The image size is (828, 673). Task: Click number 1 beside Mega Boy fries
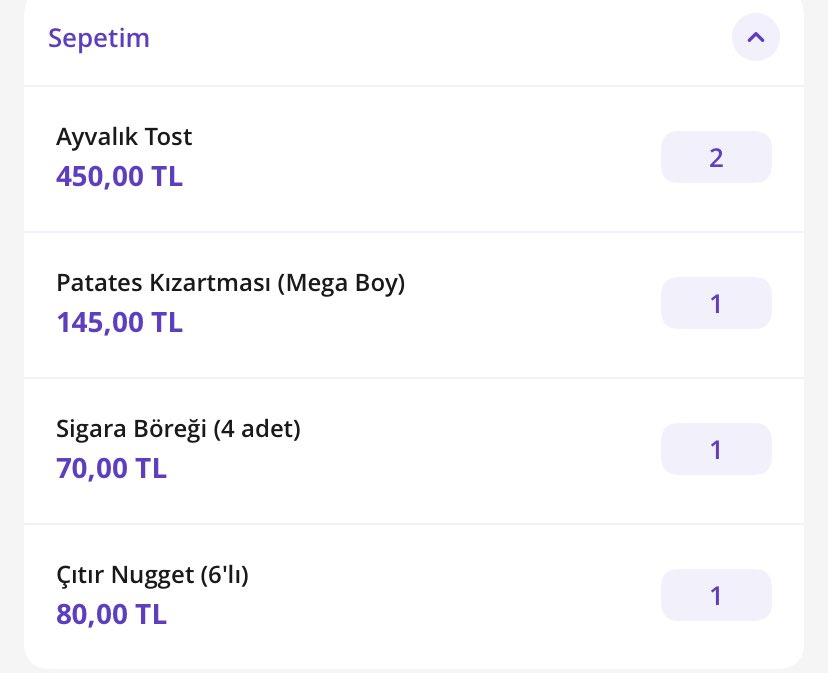click(x=716, y=304)
